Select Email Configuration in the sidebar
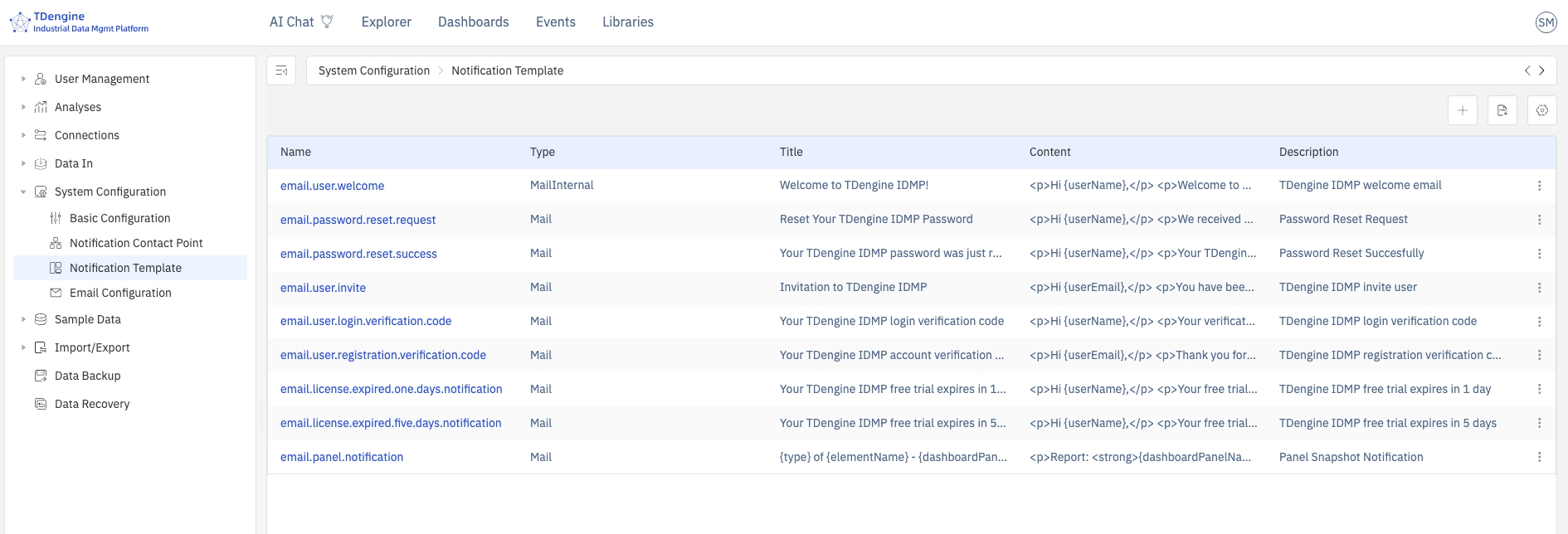The width and height of the screenshot is (1568, 534). coord(120,293)
